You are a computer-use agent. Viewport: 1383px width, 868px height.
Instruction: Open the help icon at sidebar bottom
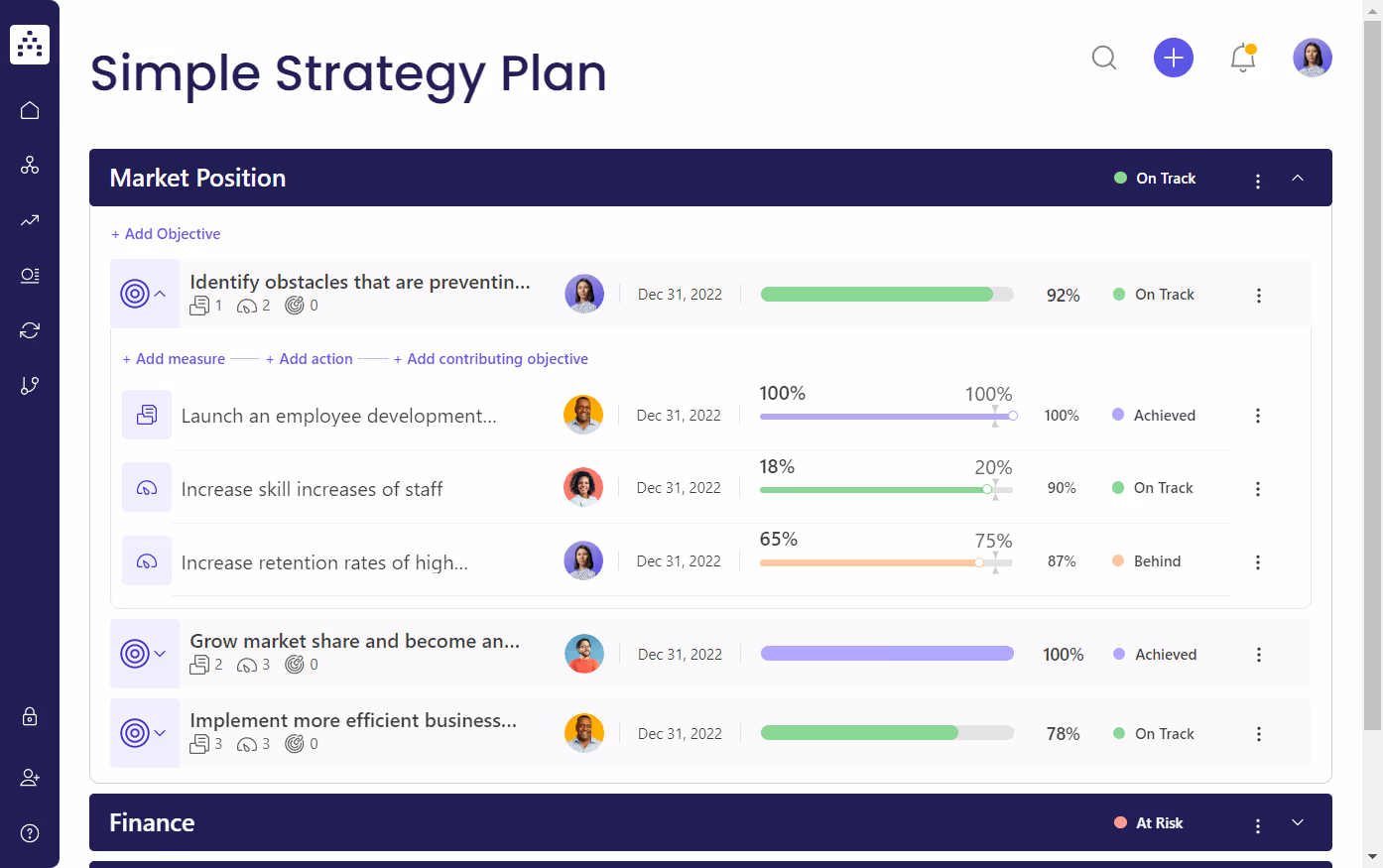[29, 832]
